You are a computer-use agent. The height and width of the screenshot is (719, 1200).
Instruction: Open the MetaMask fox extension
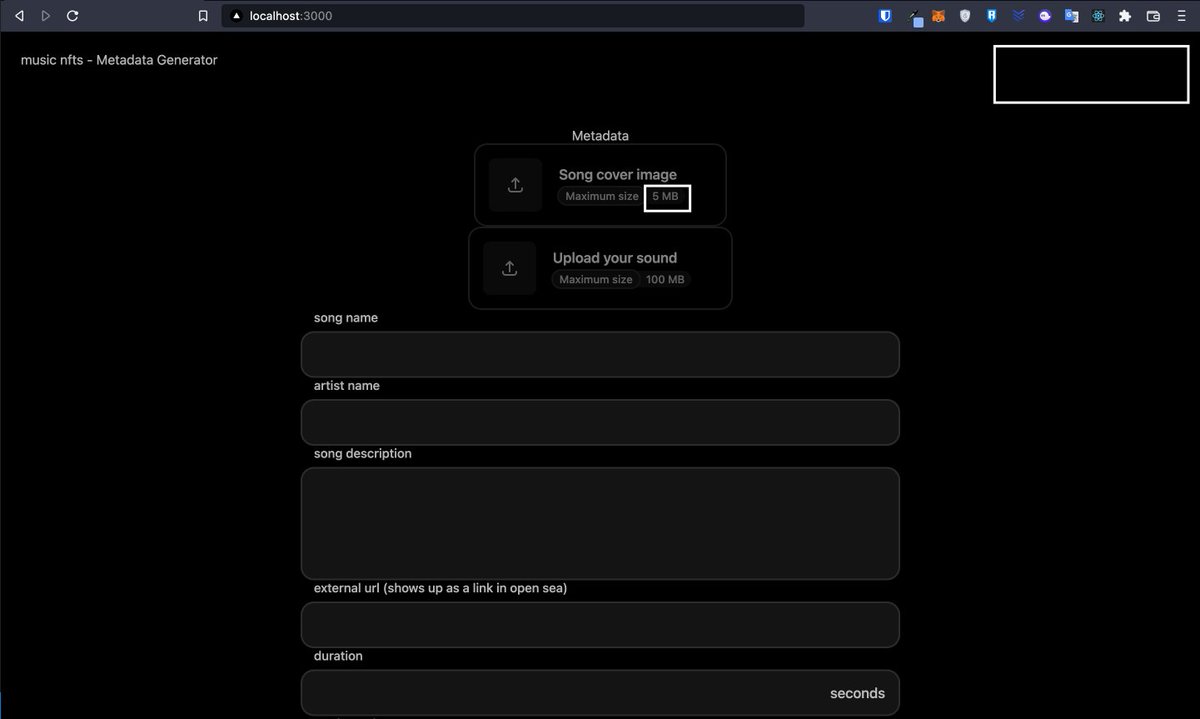938,16
